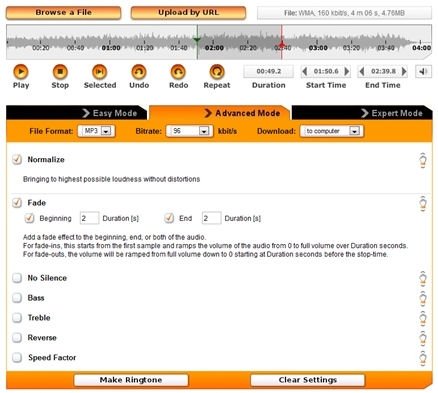Click the Make Ringtone button

point(131,380)
